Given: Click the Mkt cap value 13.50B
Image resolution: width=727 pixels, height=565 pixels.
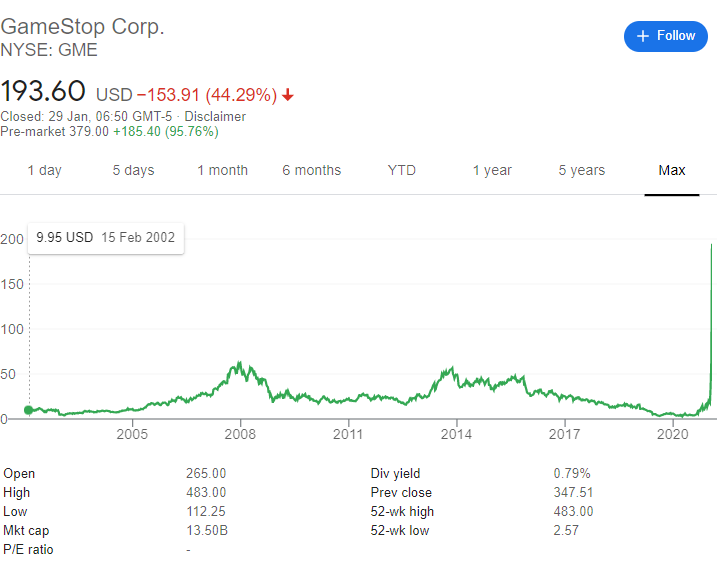Looking at the screenshot, I should pyautogui.click(x=207, y=531).
